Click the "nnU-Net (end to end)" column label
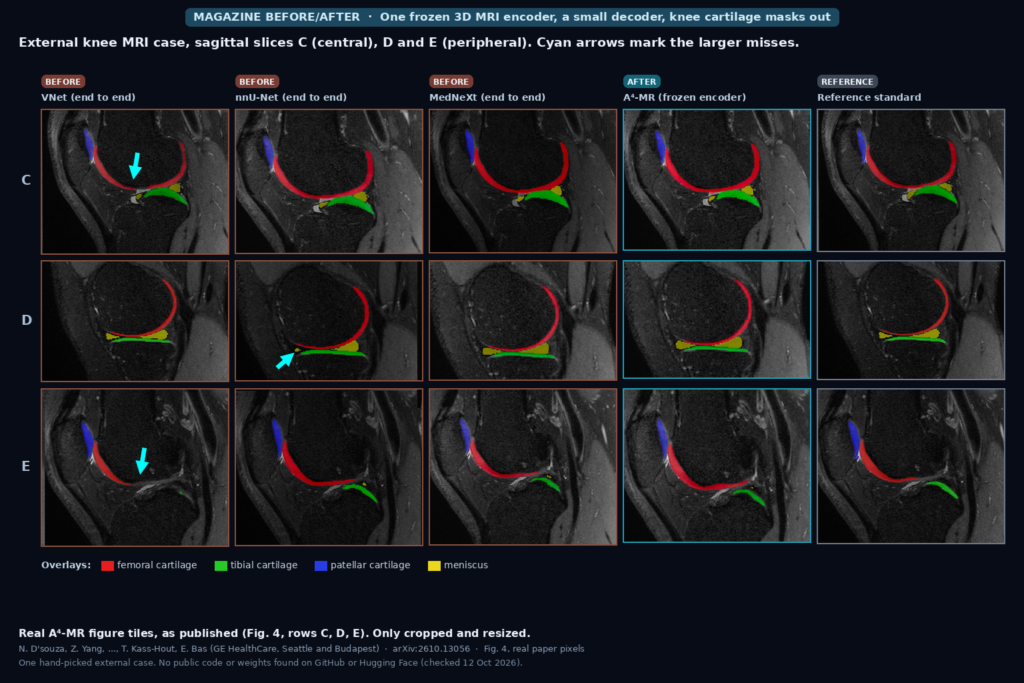 [291, 97]
